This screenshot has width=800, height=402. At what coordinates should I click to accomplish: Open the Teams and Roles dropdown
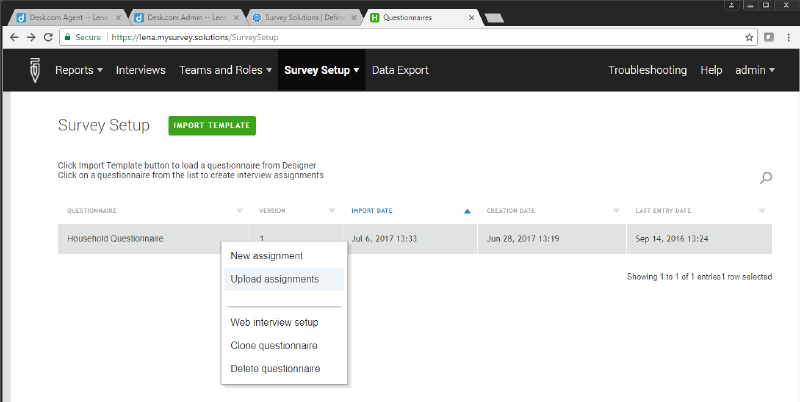pyautogui.click(x=225, y=70)
